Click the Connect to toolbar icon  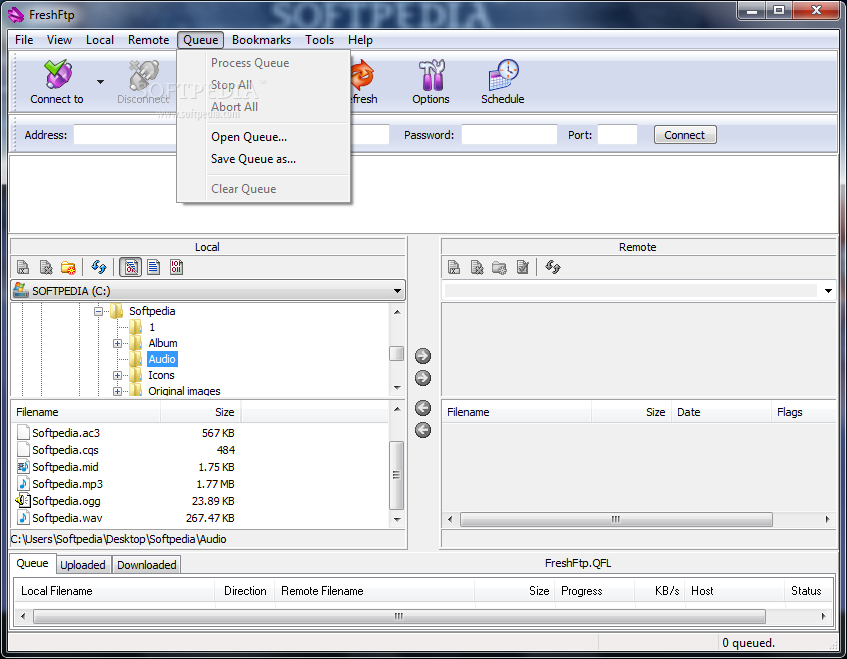58,74
